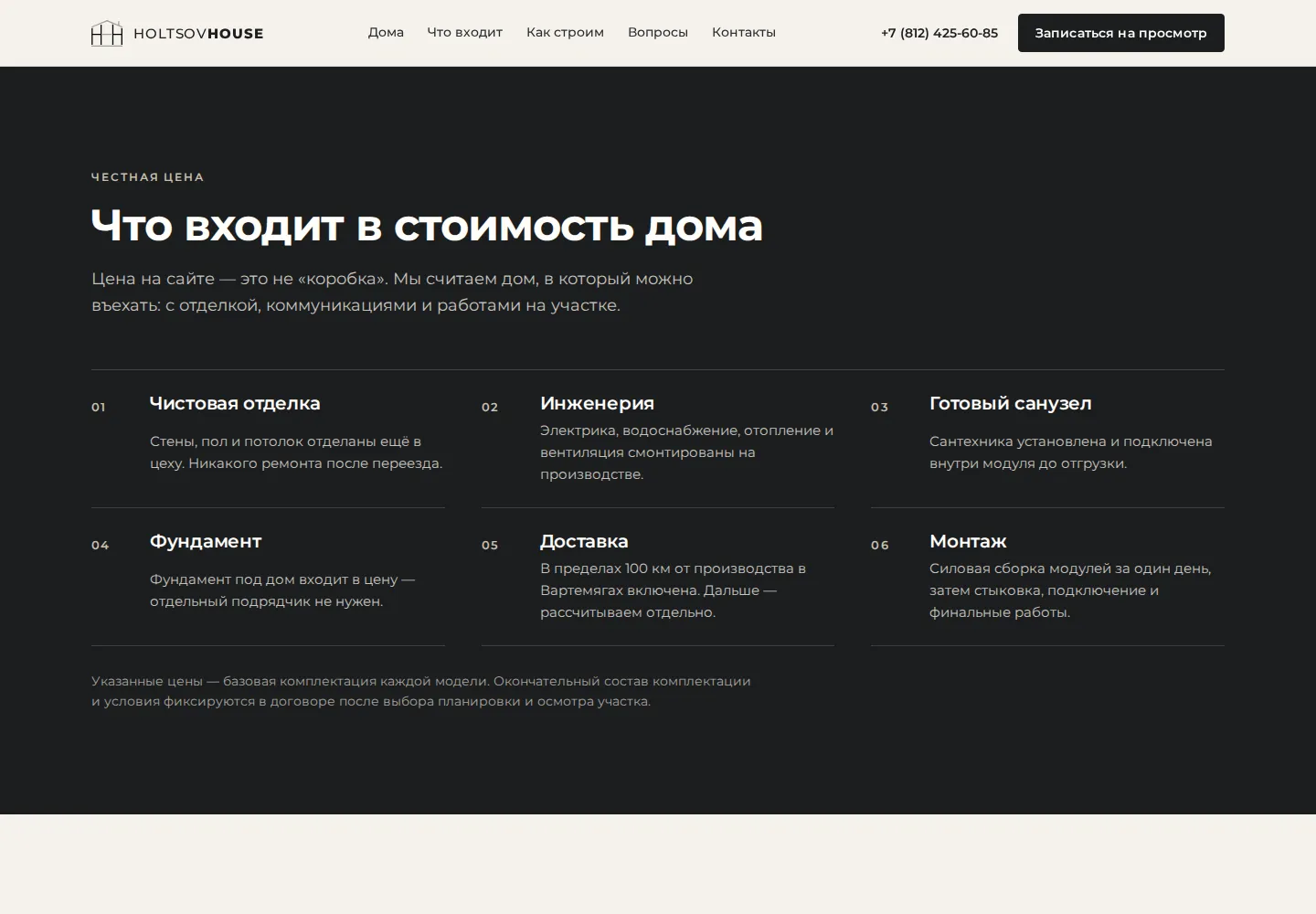
Task: Navigate to Вопросы section
Action: coord(658,32)
